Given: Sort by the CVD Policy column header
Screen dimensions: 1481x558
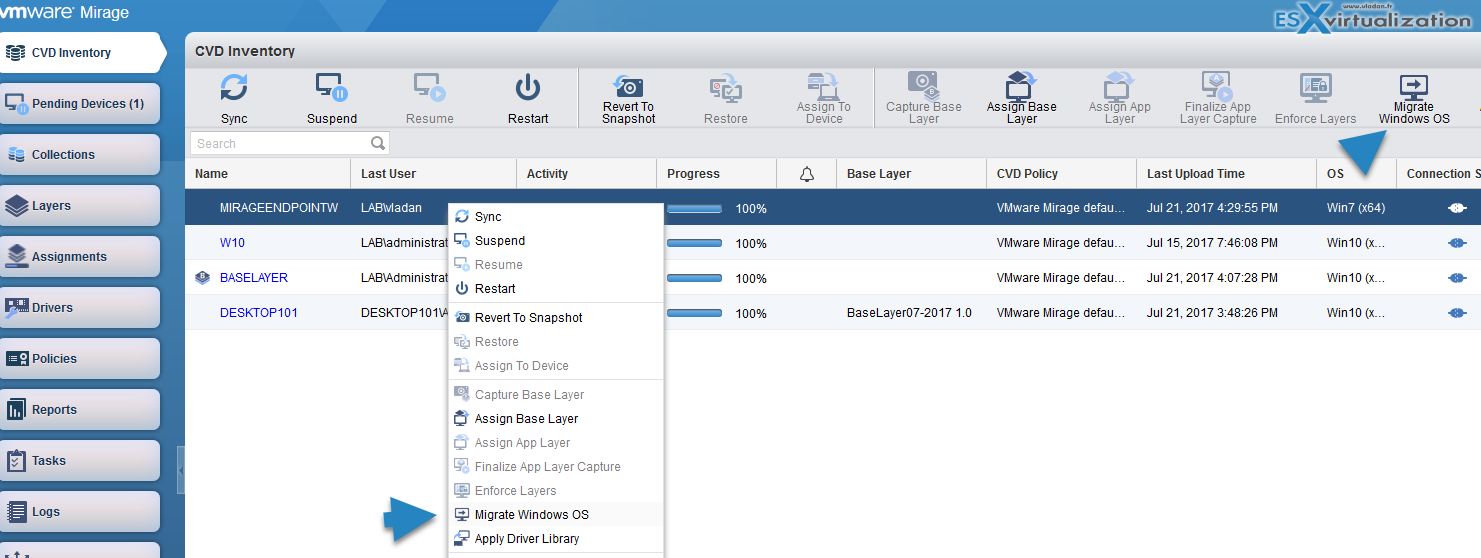Looking at the screenshot, I should coord(1061,174).
